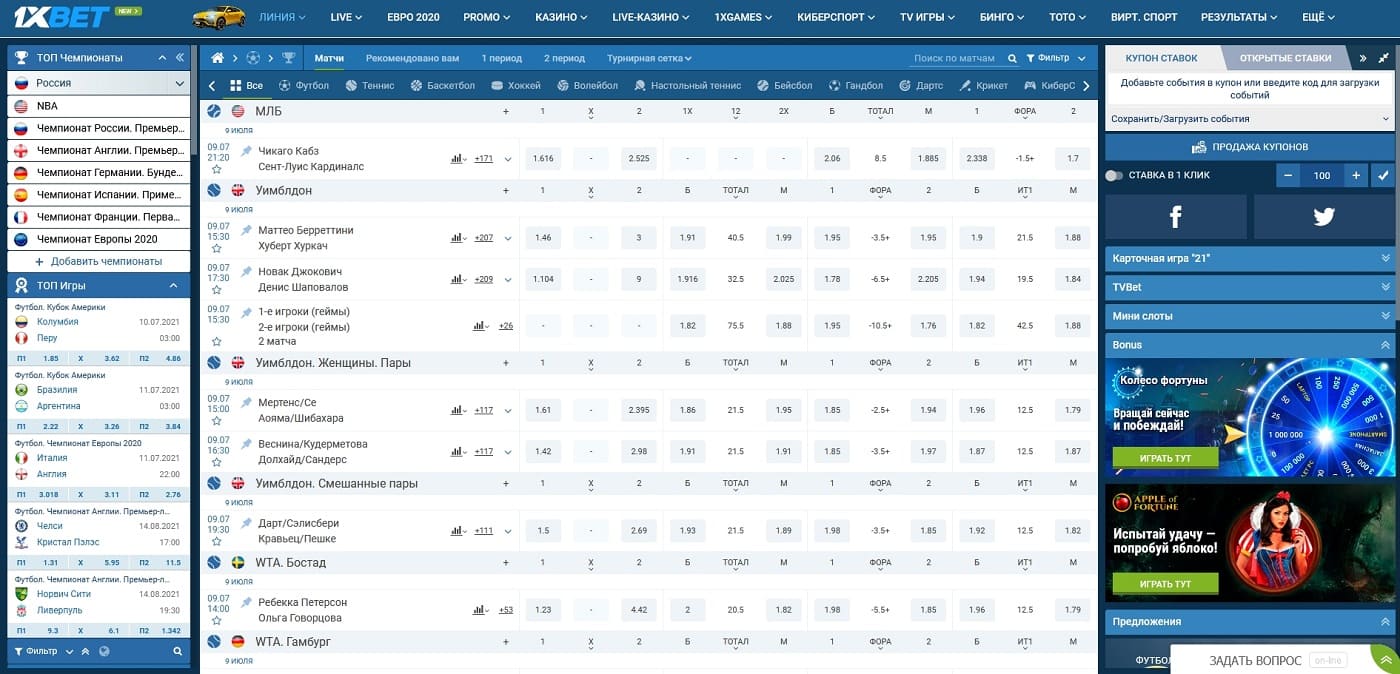1400x674 pixels.
Task: Select odds 1.616 for Чикаго Кабз
Action: [x=543, y=158]
